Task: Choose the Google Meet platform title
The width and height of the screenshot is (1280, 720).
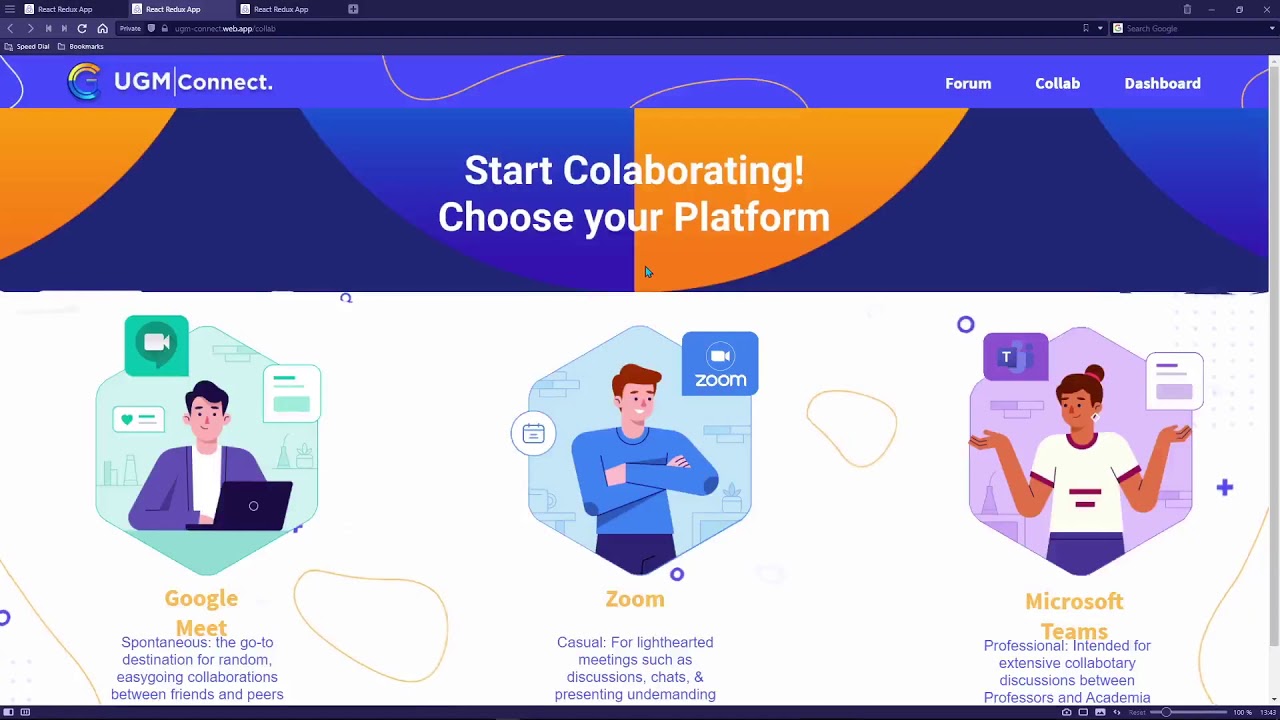Action: (x=201, y=612)
